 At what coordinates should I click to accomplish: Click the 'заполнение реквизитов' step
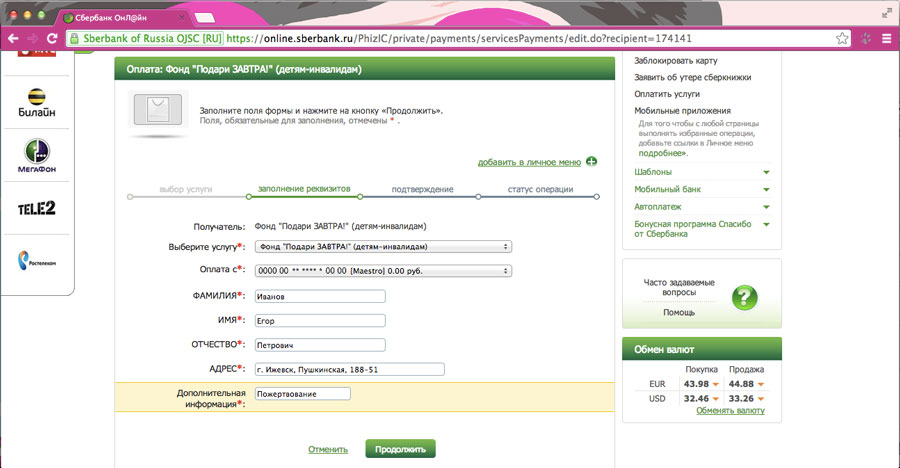(x=304, y=188)
